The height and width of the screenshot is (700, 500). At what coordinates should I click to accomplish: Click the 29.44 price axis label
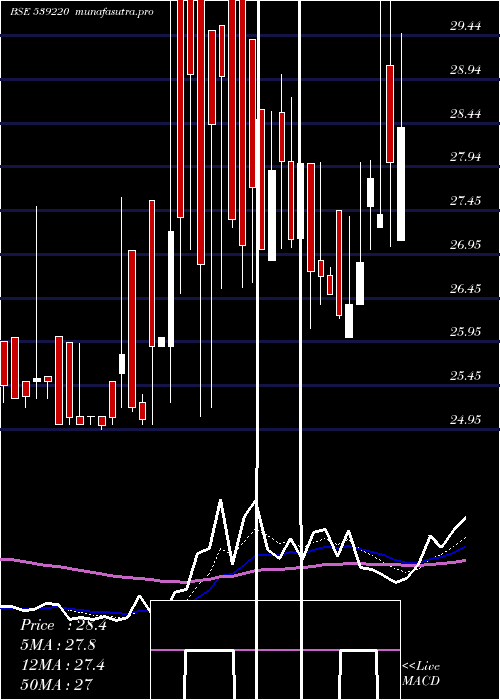point(465,26)
